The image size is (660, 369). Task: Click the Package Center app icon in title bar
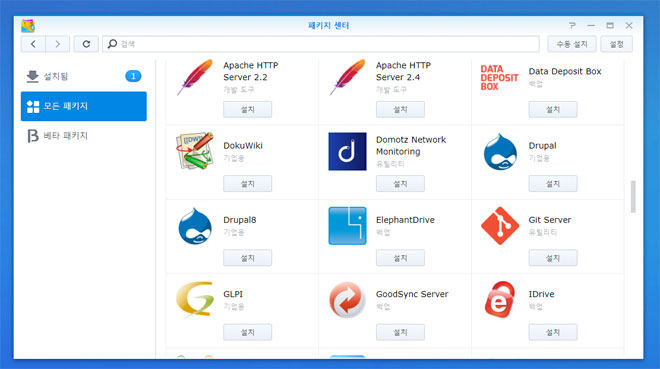pyautogui.click(x=28, y=26)
